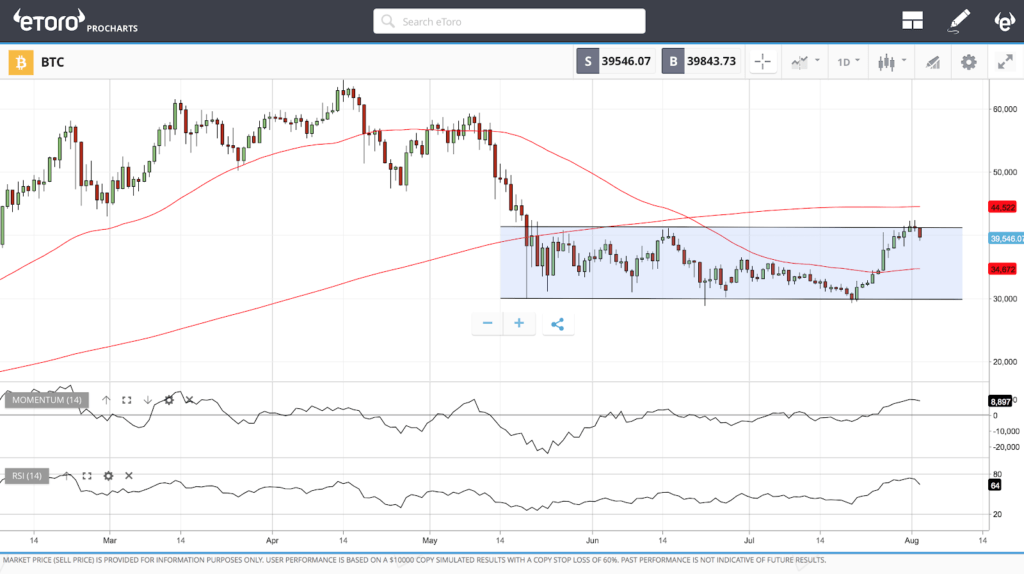This screenshot has width=1024, height=574.
Task: Open the chart layout grid selector
Action: [x=911, y=21]
